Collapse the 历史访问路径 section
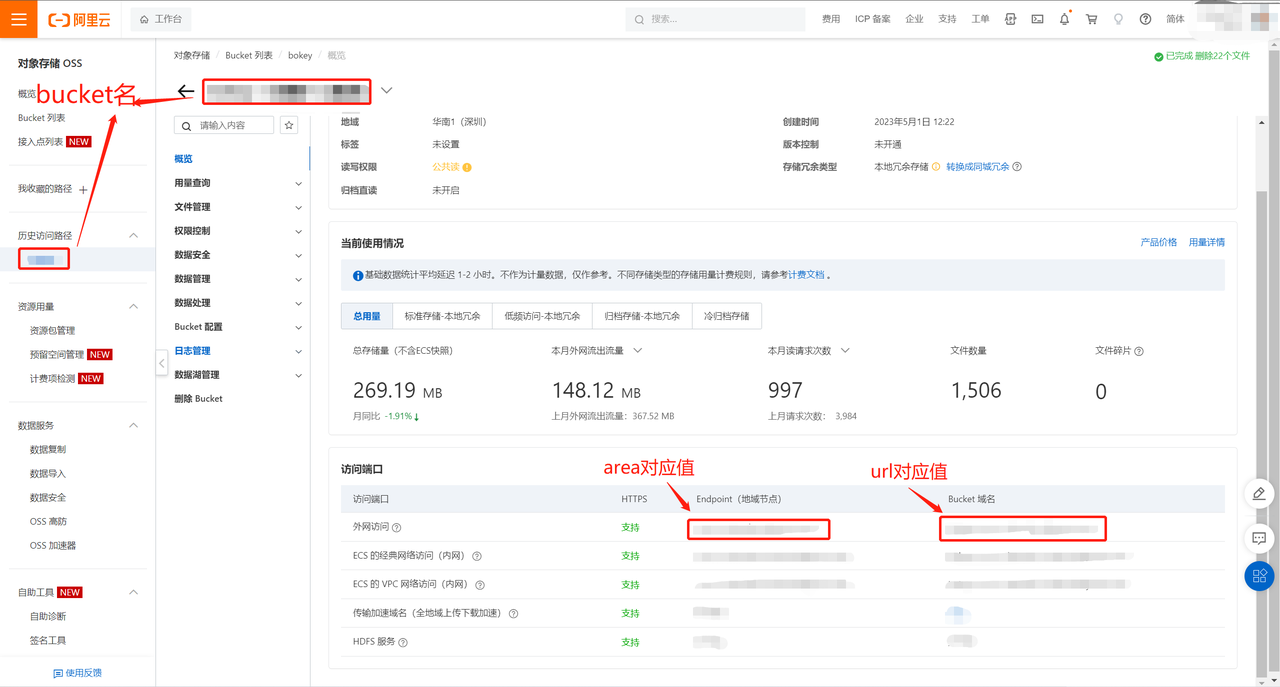 [x=134, y=236]
